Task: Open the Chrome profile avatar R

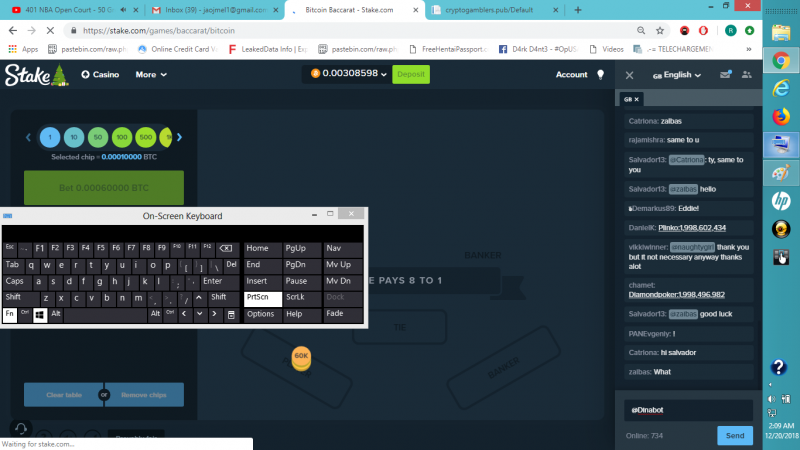Action: [731, 31]
